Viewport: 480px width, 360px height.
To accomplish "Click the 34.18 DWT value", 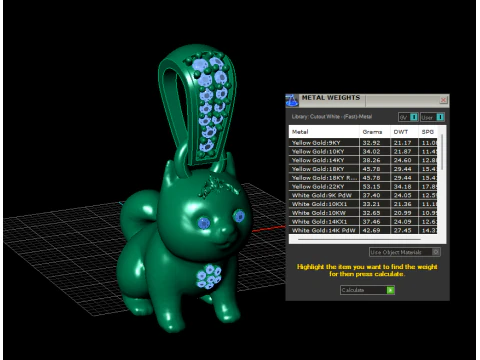I will [402, 186].
